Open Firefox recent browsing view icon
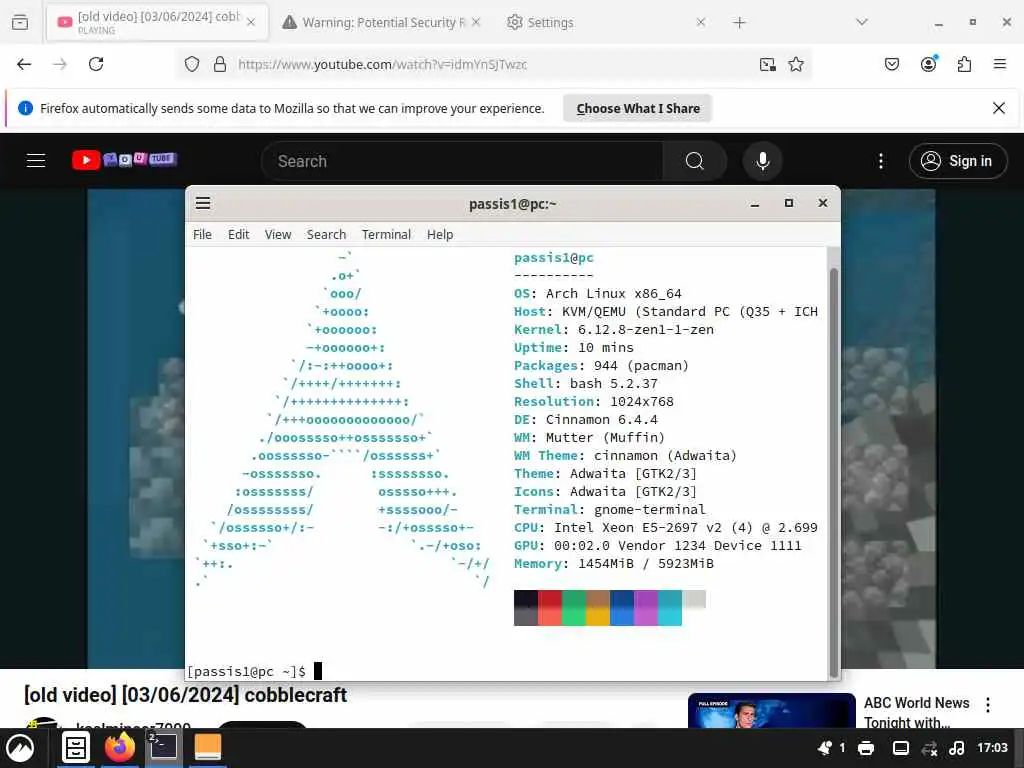 click(x=20, y=22)
